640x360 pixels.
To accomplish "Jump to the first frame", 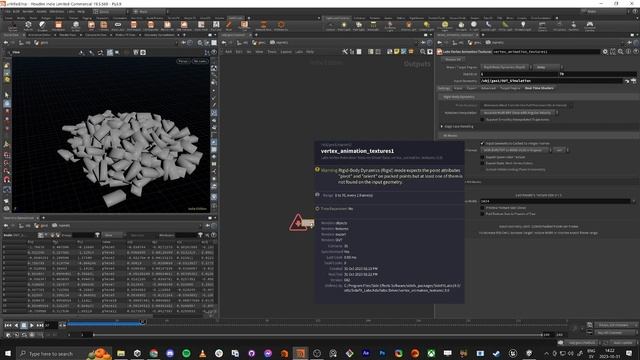I will click(x=8, y=325).
